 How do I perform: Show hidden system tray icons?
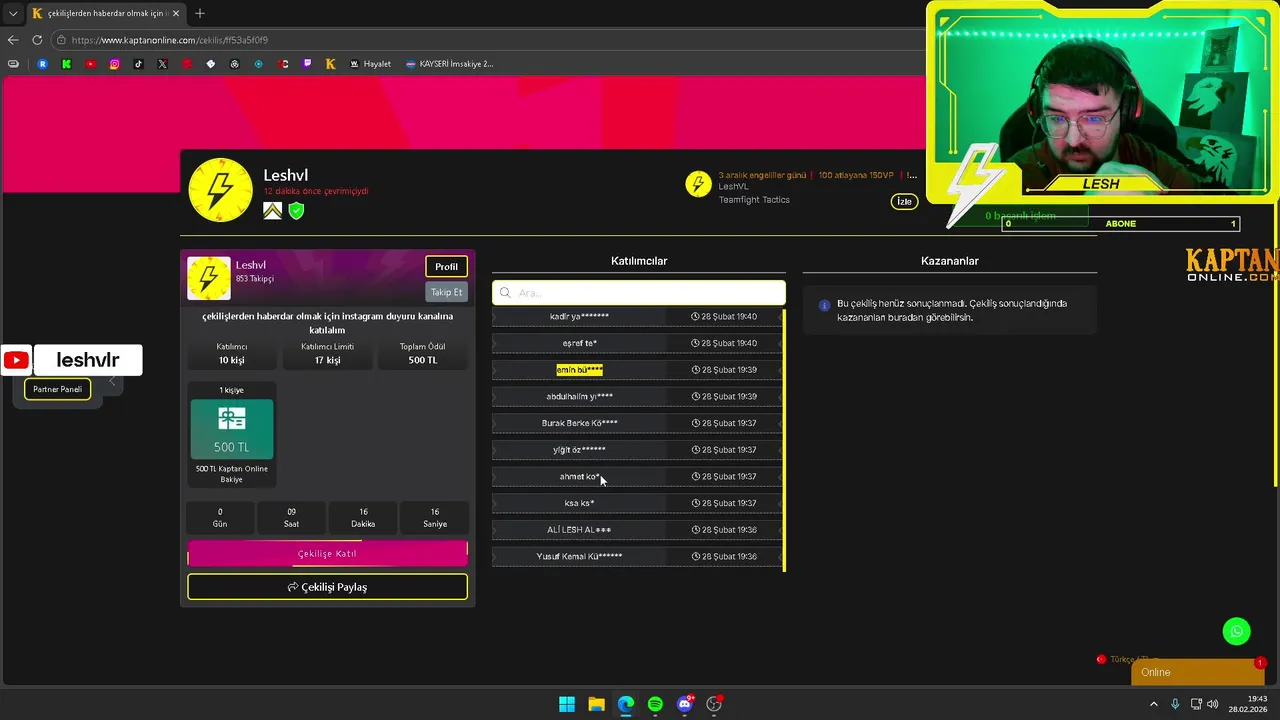coord(1154,704)
